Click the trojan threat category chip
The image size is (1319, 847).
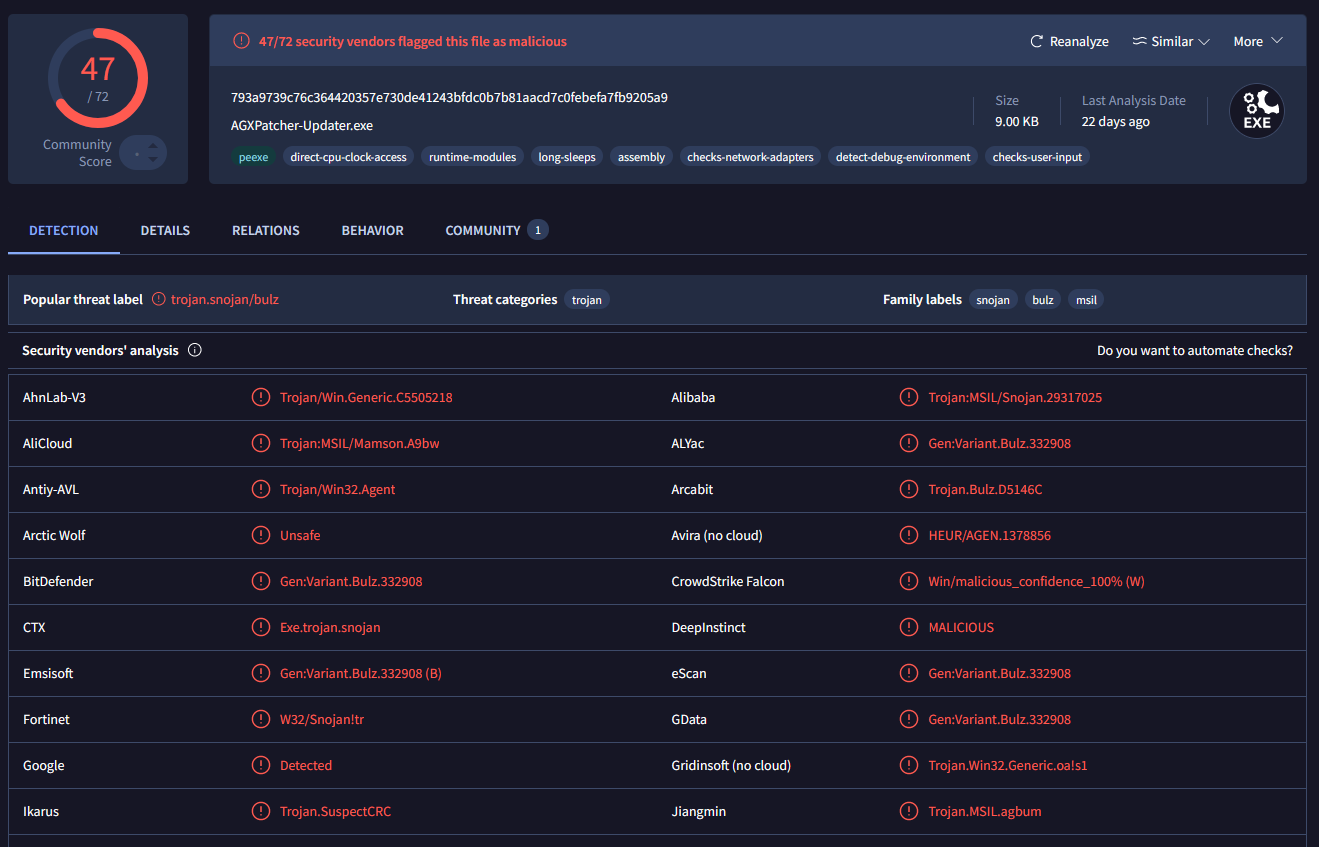587,300
